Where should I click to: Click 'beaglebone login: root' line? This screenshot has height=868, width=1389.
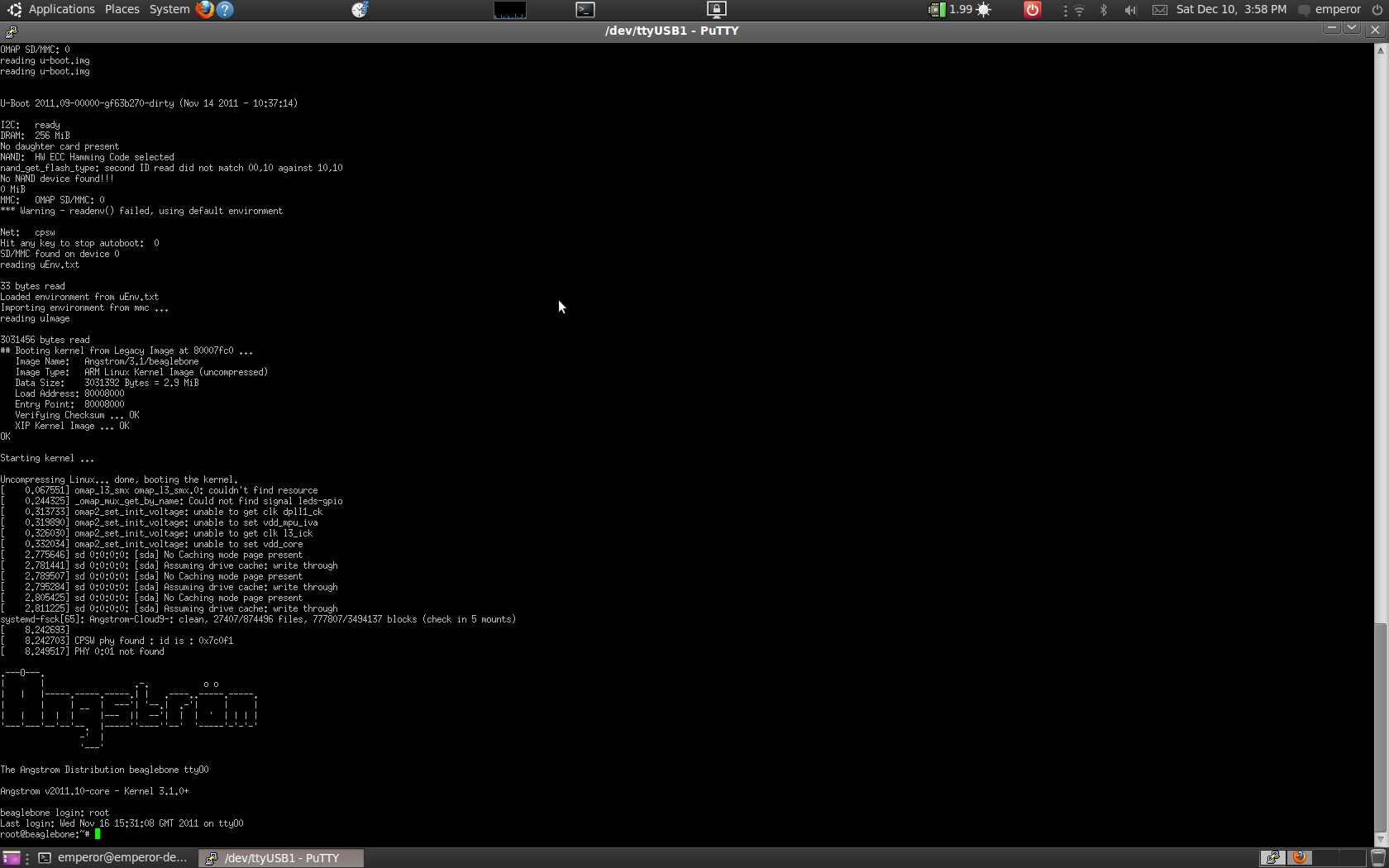[x=55, y=813]
